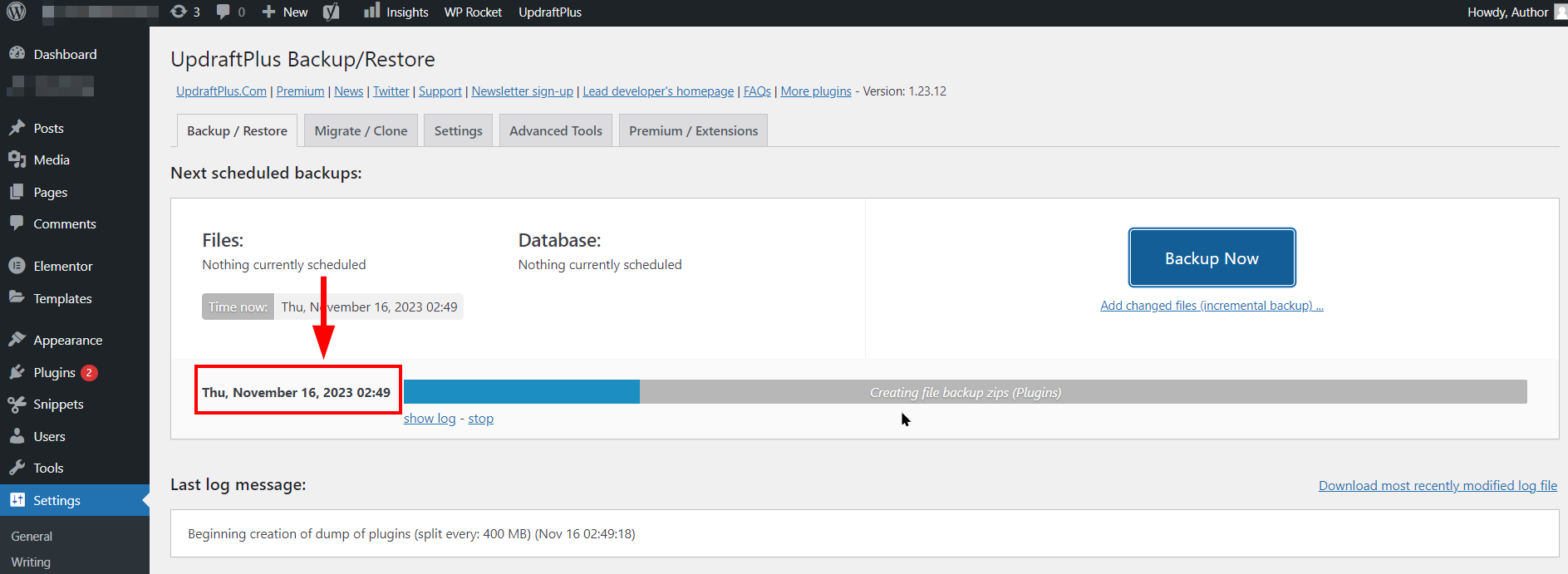Open the Writing settings submenu
Screen dimensions: 1568x574
[31, 562]
